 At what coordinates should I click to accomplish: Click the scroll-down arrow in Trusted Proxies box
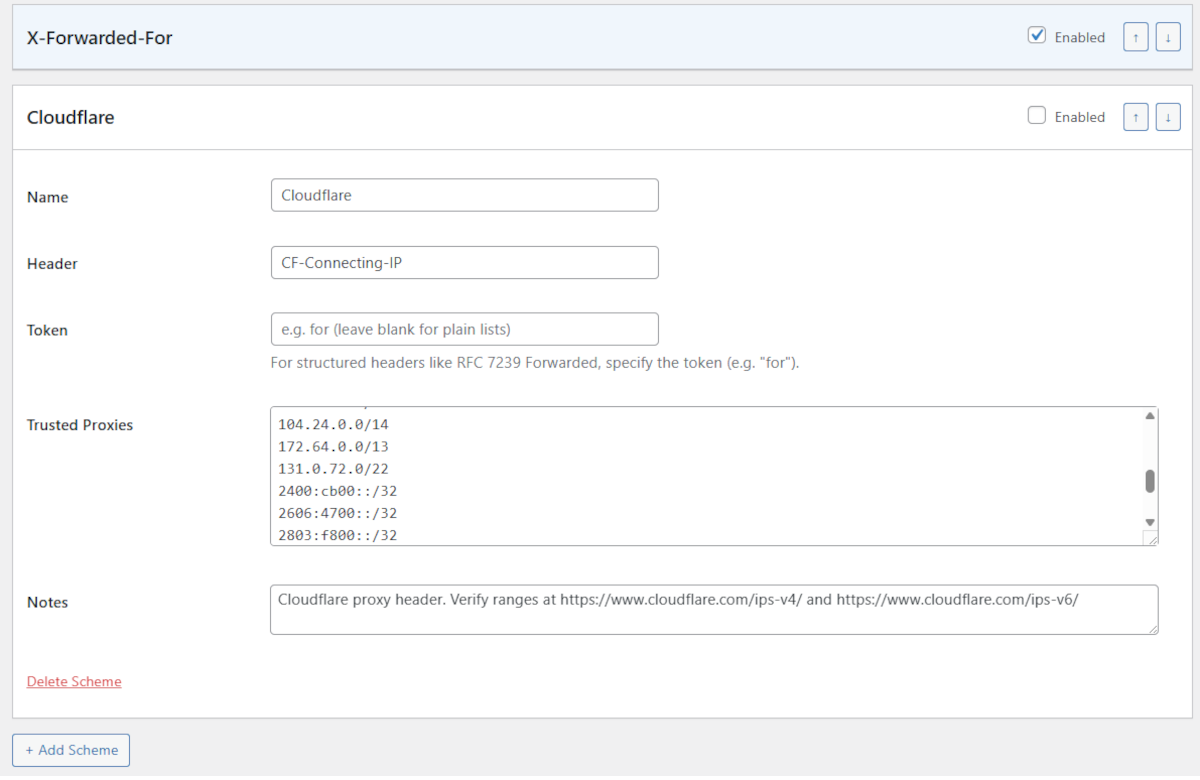tap(1149, 522)
